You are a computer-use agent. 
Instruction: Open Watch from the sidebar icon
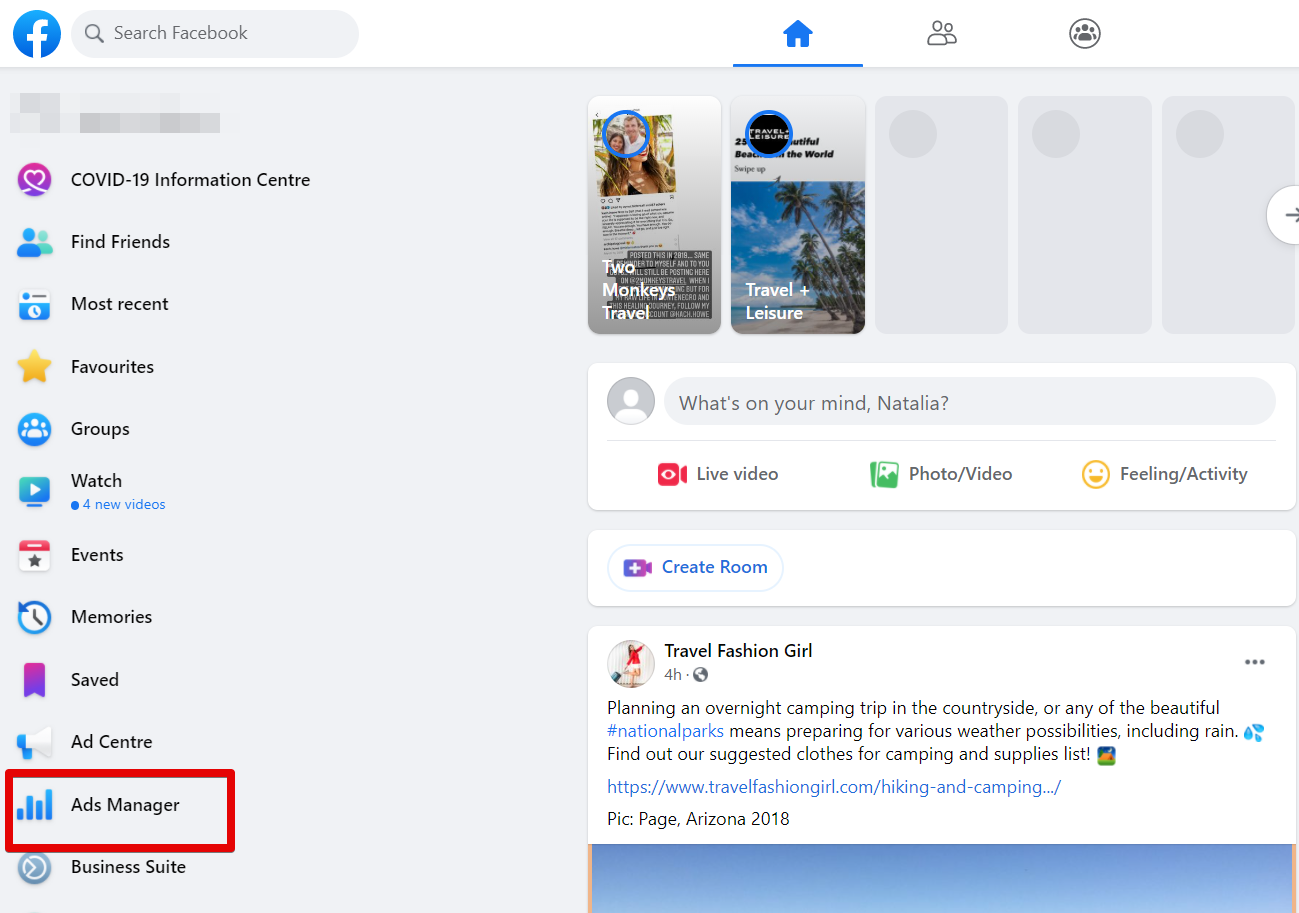pyautogui.click(x=34, y=491)
